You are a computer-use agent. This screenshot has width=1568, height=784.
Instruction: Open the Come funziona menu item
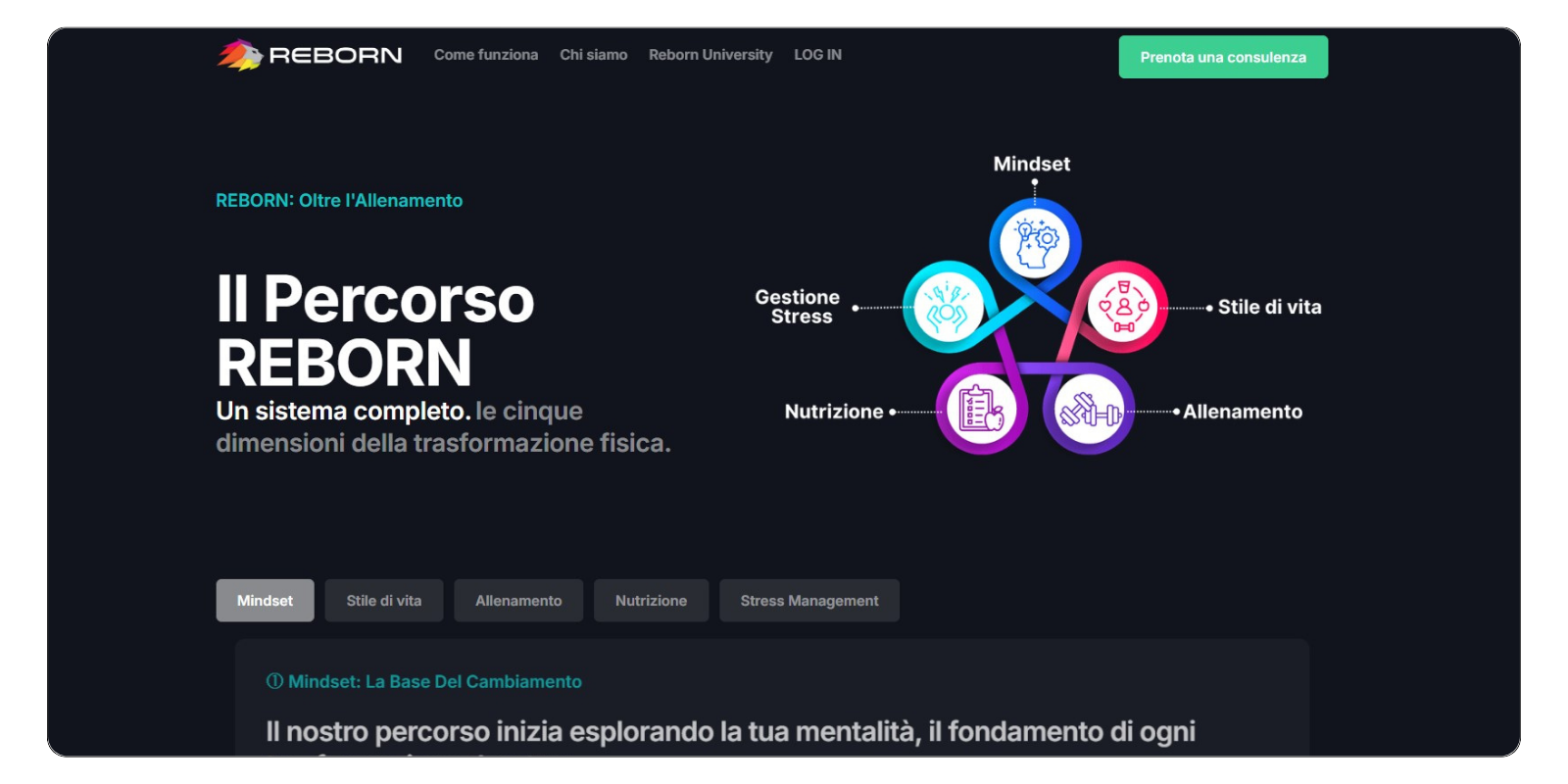(x=486, y=55)
